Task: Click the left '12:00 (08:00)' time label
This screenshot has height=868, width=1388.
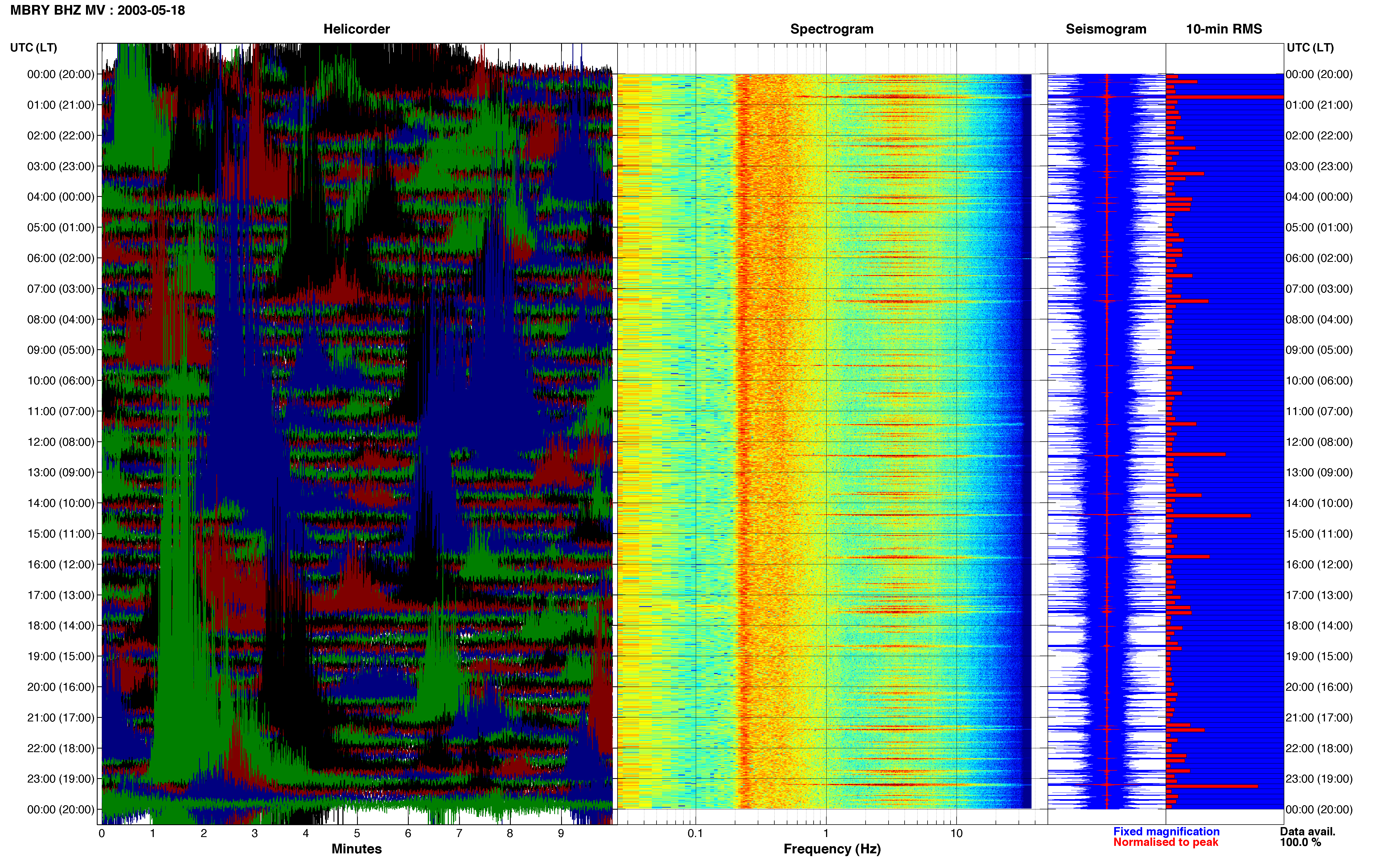Action: coord(61,442)
